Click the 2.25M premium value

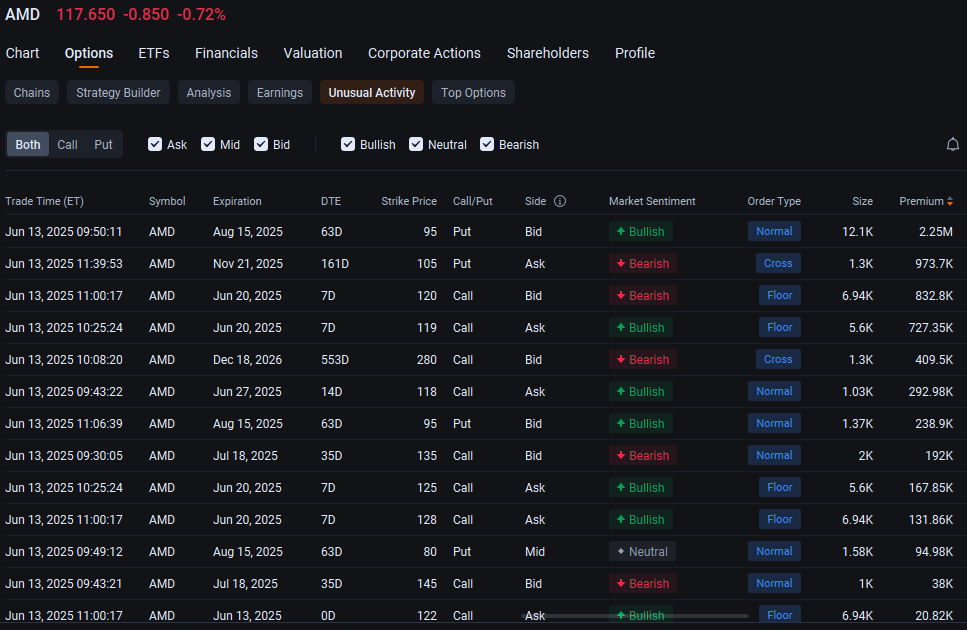click(936, 232)
